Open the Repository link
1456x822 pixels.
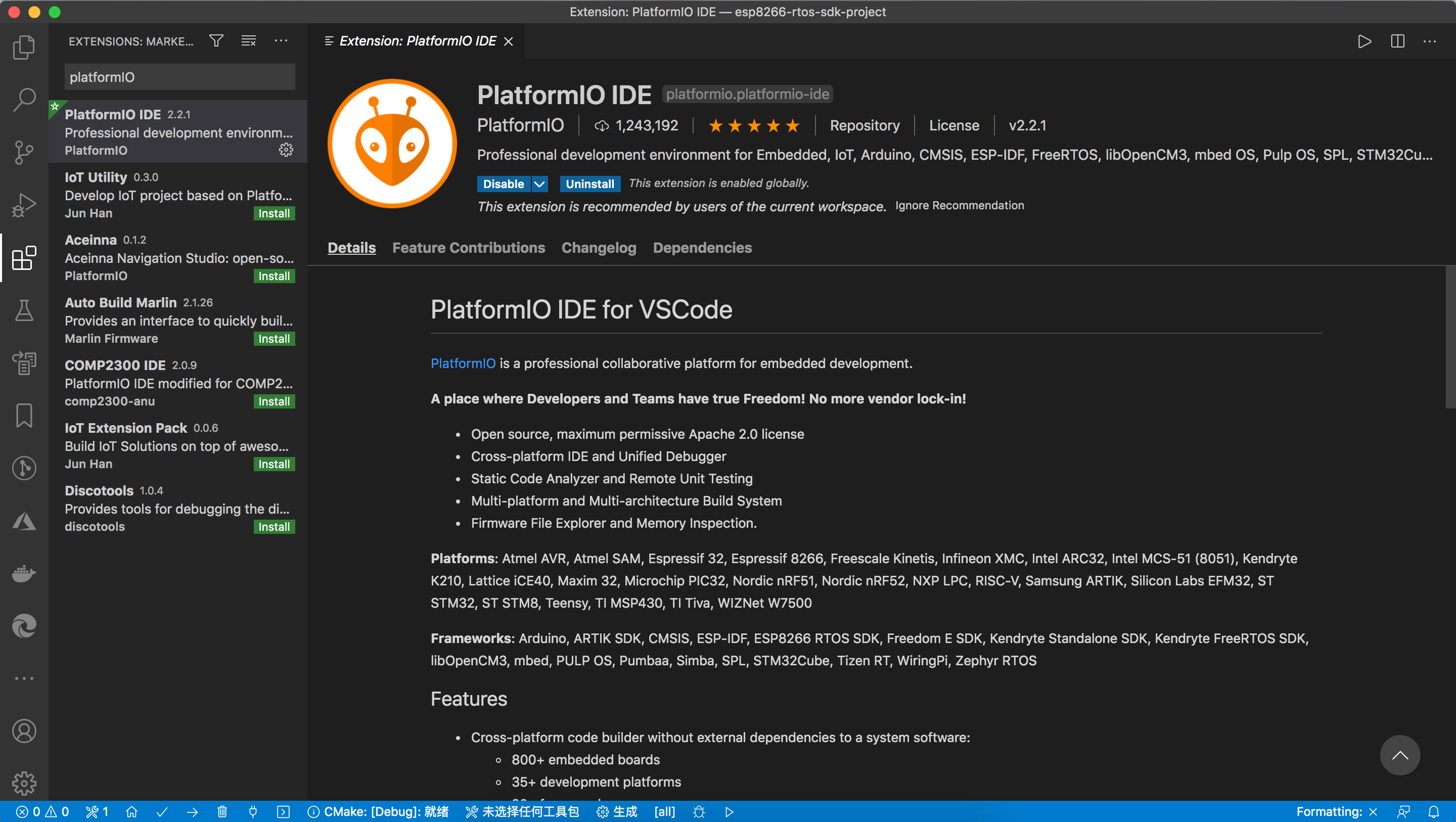tap(864, 125)
